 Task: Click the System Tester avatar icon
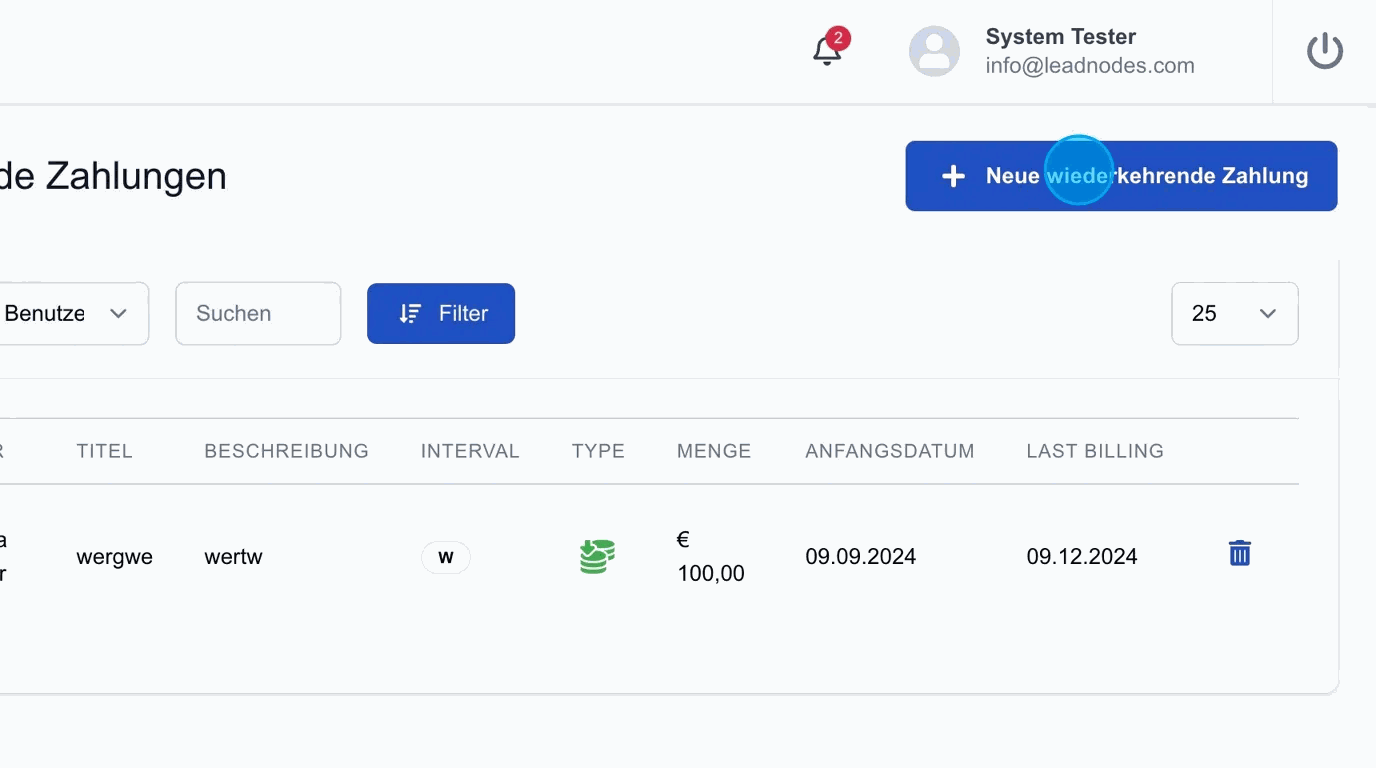tap(934, 51)
